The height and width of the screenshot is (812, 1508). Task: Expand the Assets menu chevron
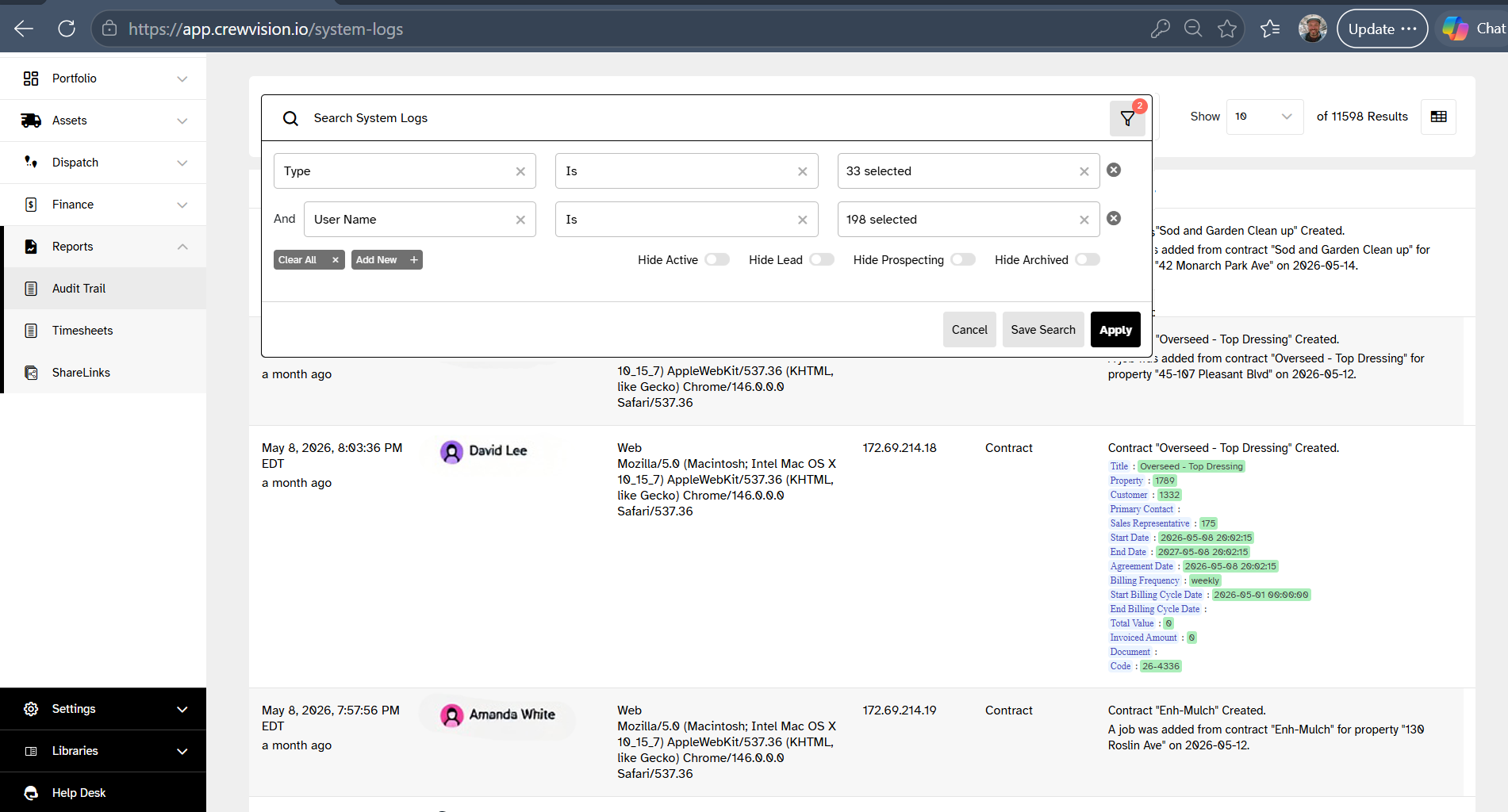point(182,121)
